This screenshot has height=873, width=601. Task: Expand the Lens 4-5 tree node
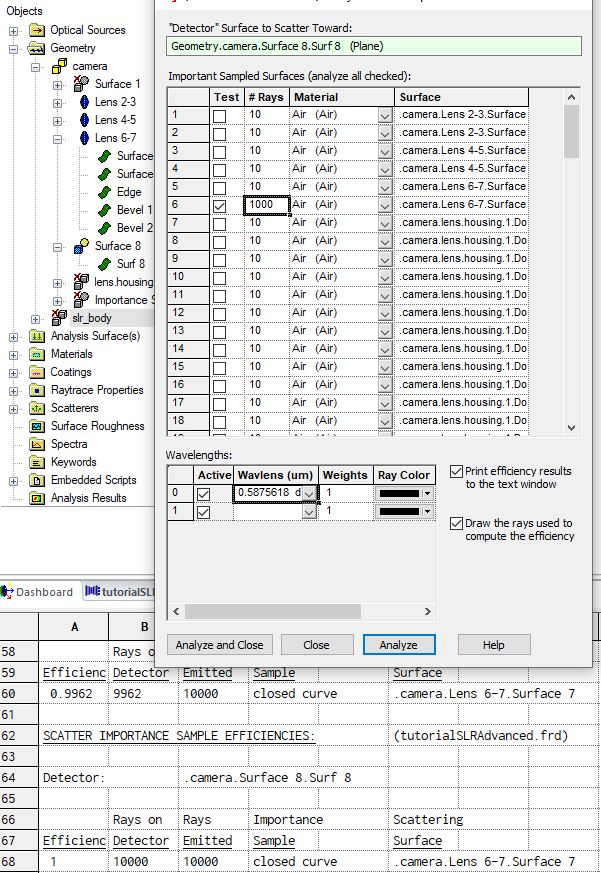tap(57, 120)
